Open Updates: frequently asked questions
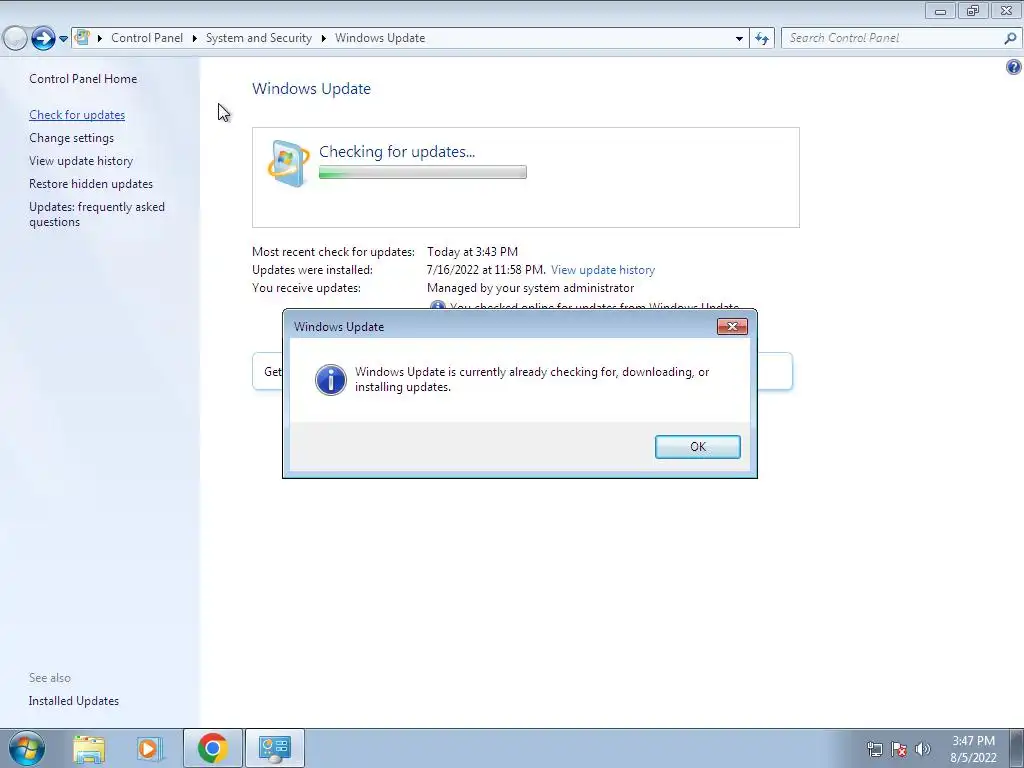The width and height of the screenshot is (1024, 768). (x=97, y=214)
